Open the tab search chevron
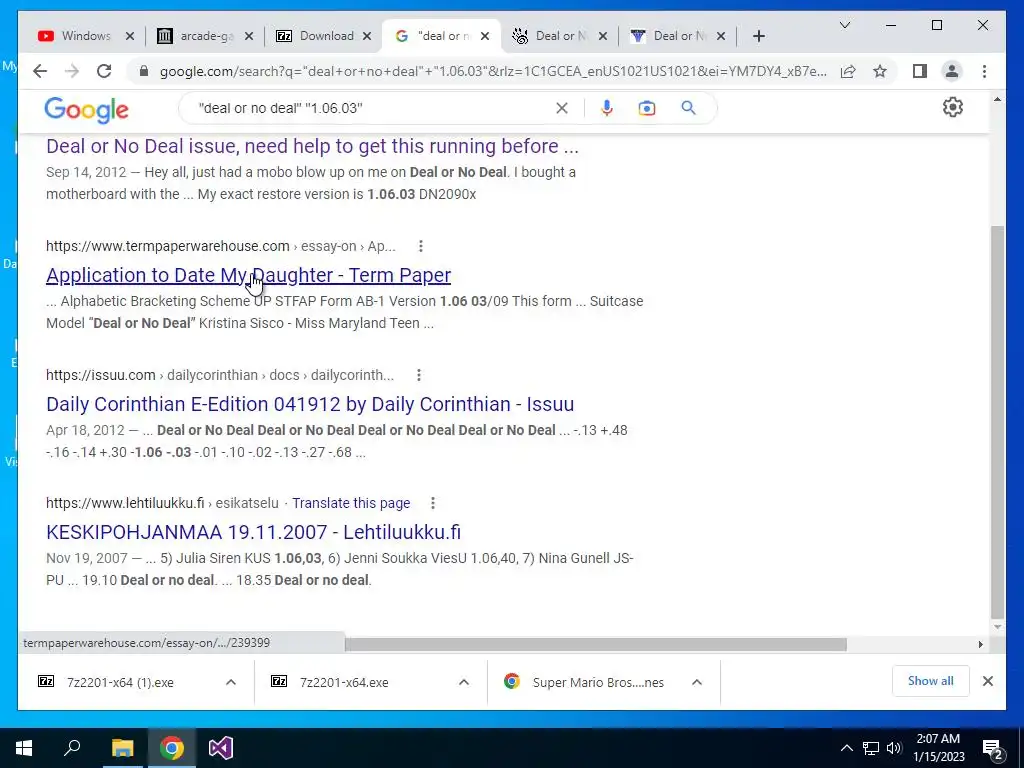 tap(844, 25)
